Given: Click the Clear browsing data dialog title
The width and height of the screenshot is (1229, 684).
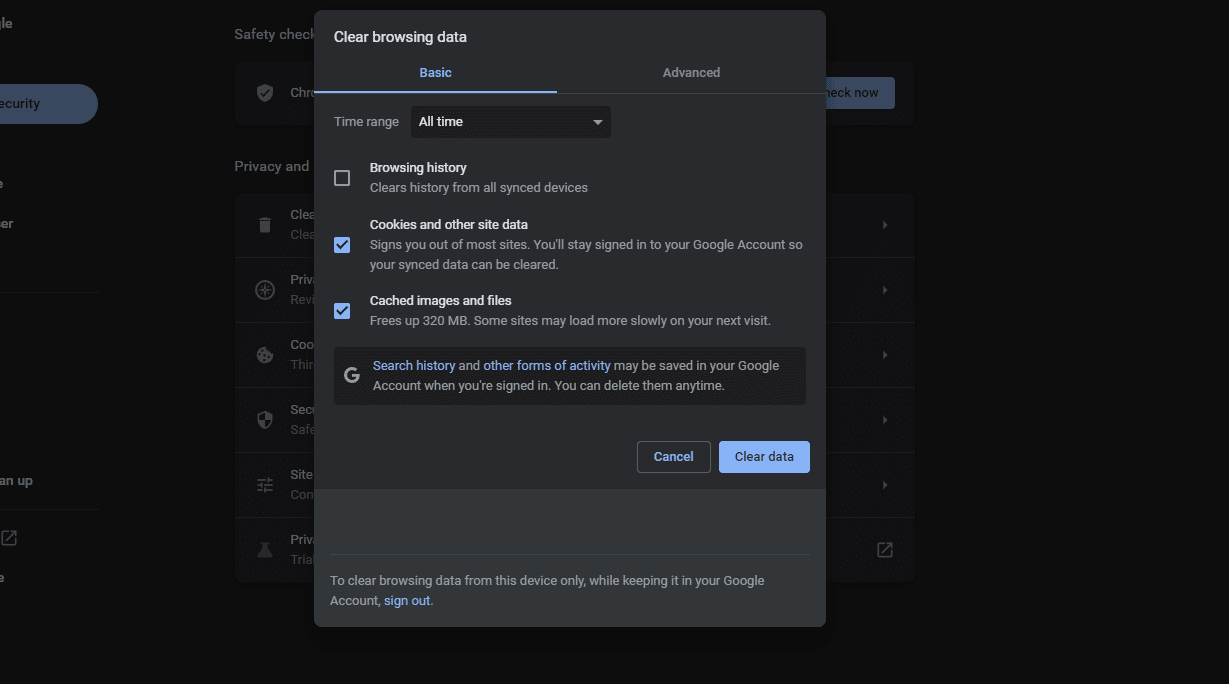Looking at the screenshot, I should (400, 37).
